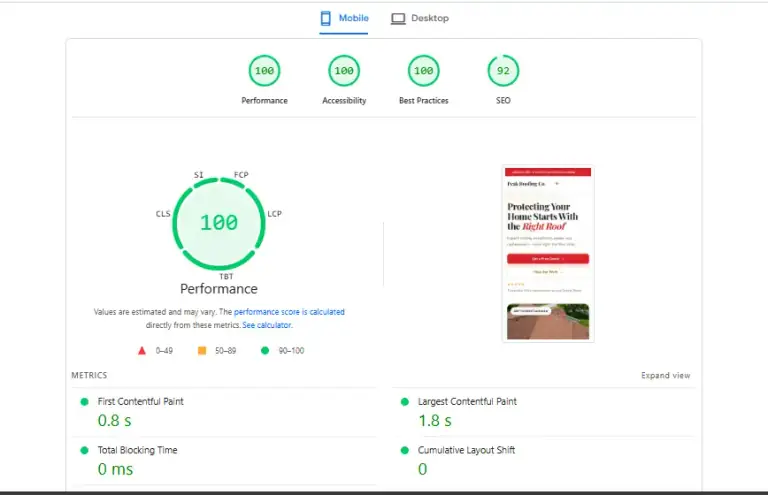768x495 pixels.
Task: Click the METRICS heading
Action: pyautogui.click(x=89, y=376)
